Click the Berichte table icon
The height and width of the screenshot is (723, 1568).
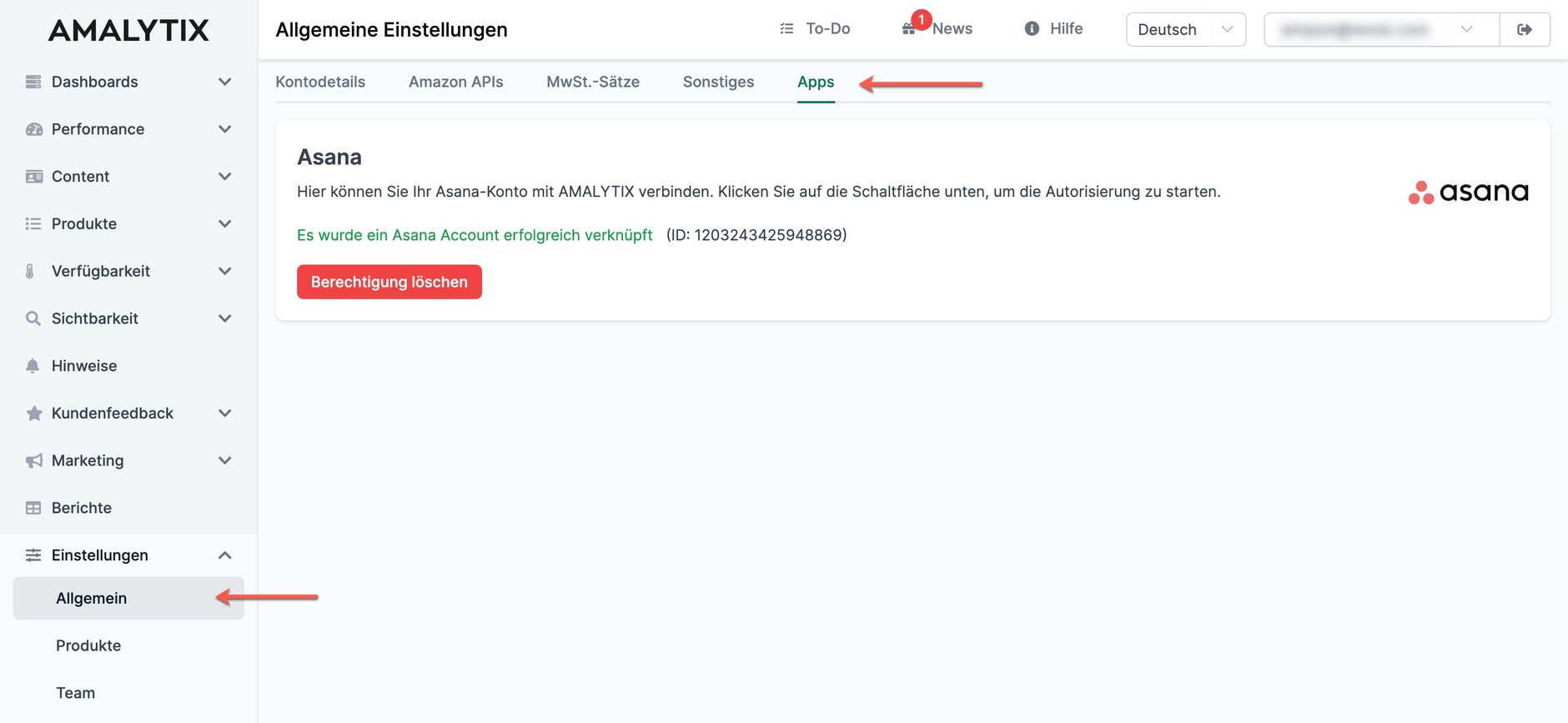coord(33,508)
